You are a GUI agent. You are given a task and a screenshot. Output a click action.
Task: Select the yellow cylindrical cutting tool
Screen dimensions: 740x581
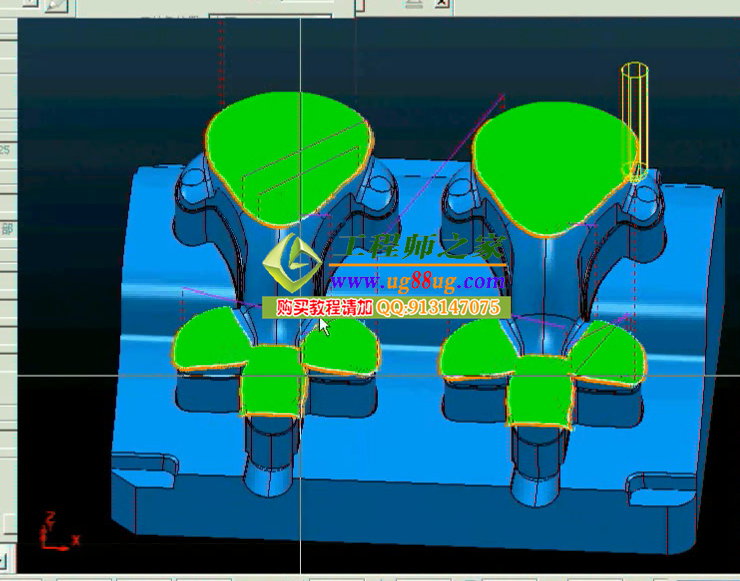[635, 120]
